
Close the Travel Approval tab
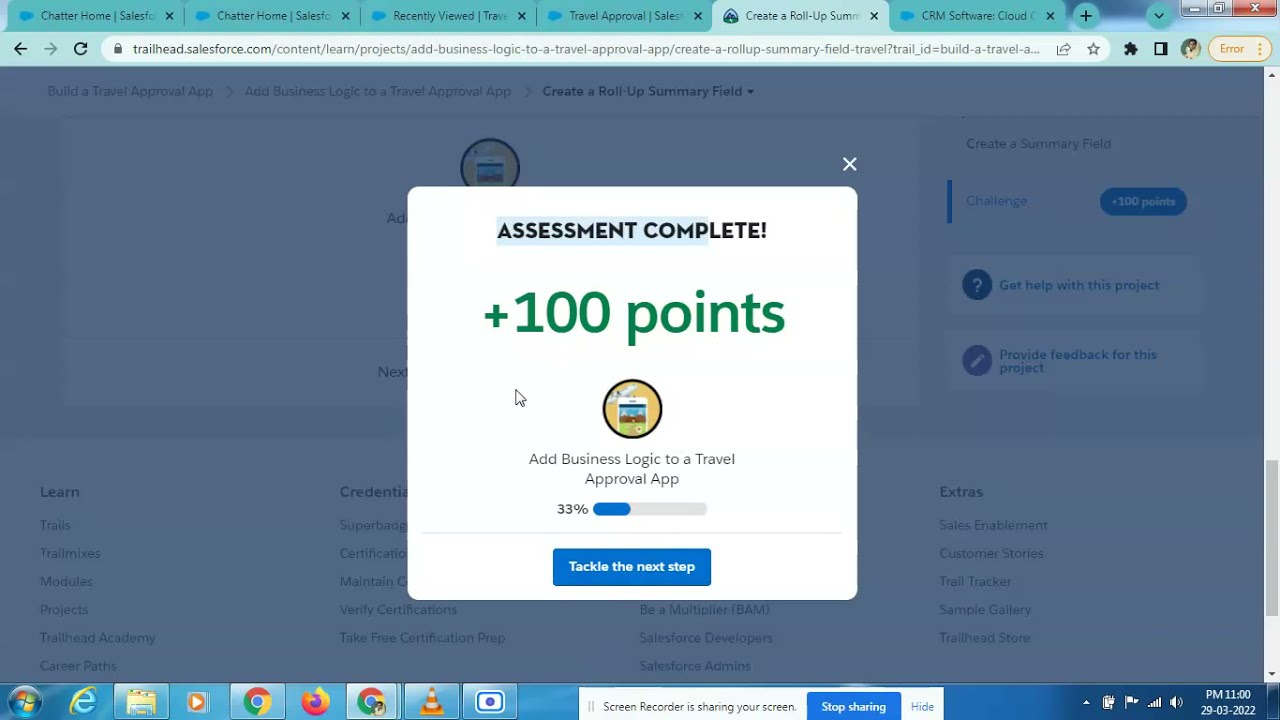[698, 16]
